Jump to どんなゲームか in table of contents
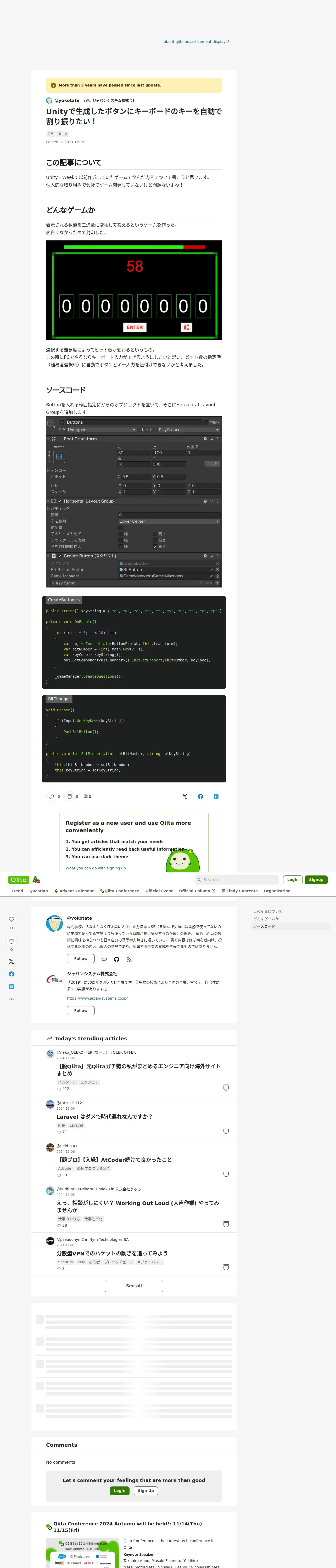 [x=266, y=919]
